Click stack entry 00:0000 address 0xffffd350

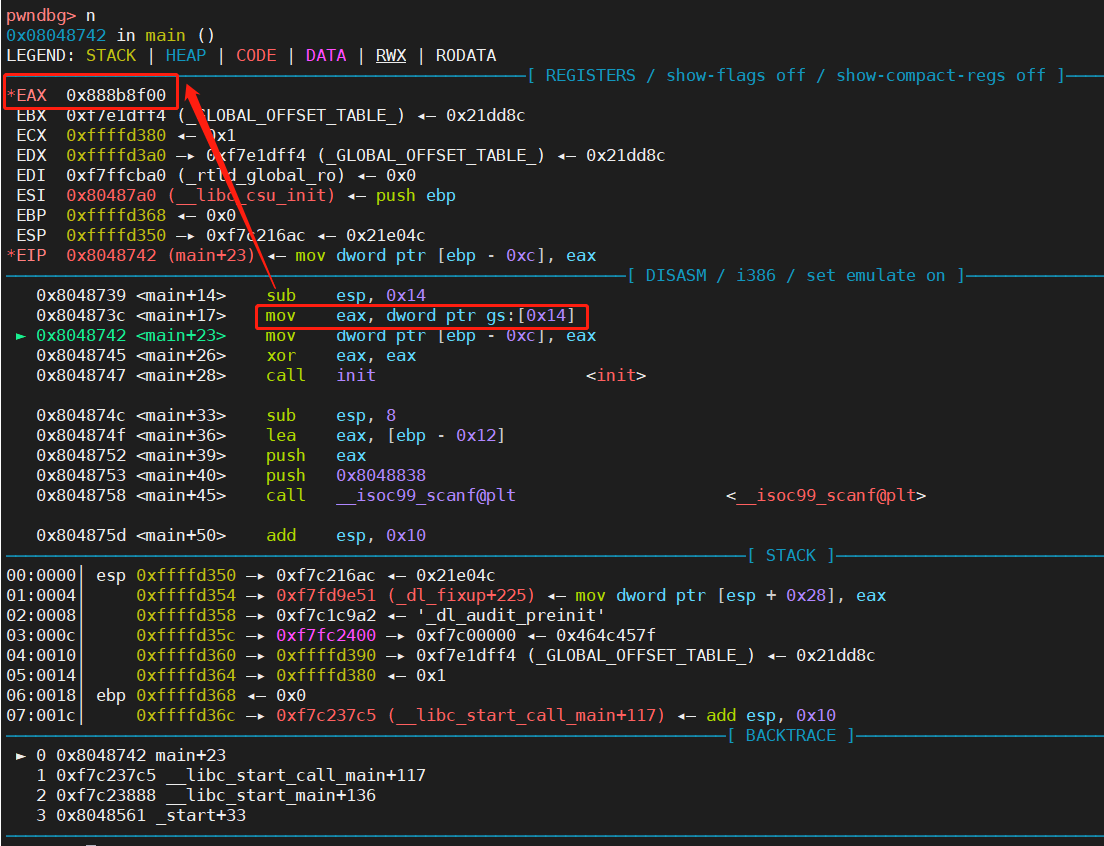186,576
